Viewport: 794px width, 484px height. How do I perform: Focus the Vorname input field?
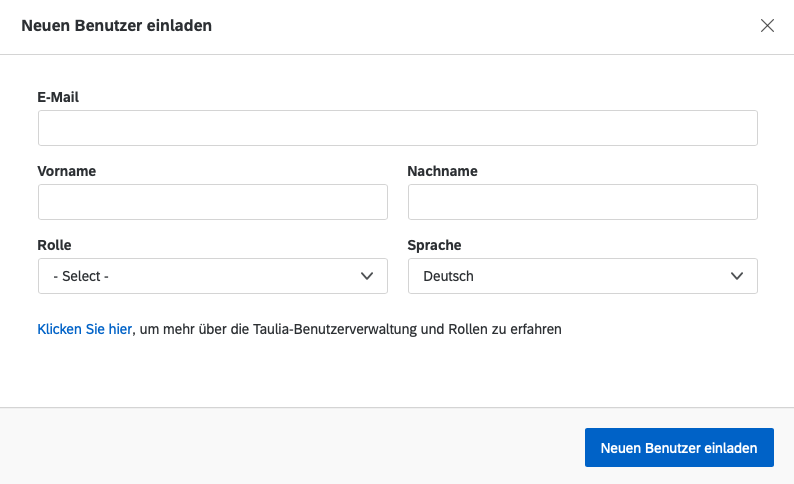click(213, 202)
